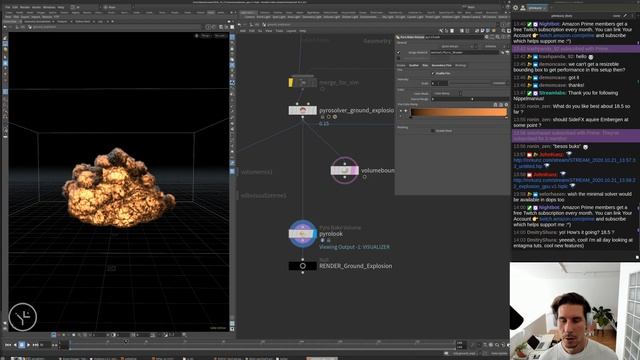The width and height of the screenshot is (640, 360).
Task: Toggle display flag on the pyrosolver node
Action: pos(314,110)
